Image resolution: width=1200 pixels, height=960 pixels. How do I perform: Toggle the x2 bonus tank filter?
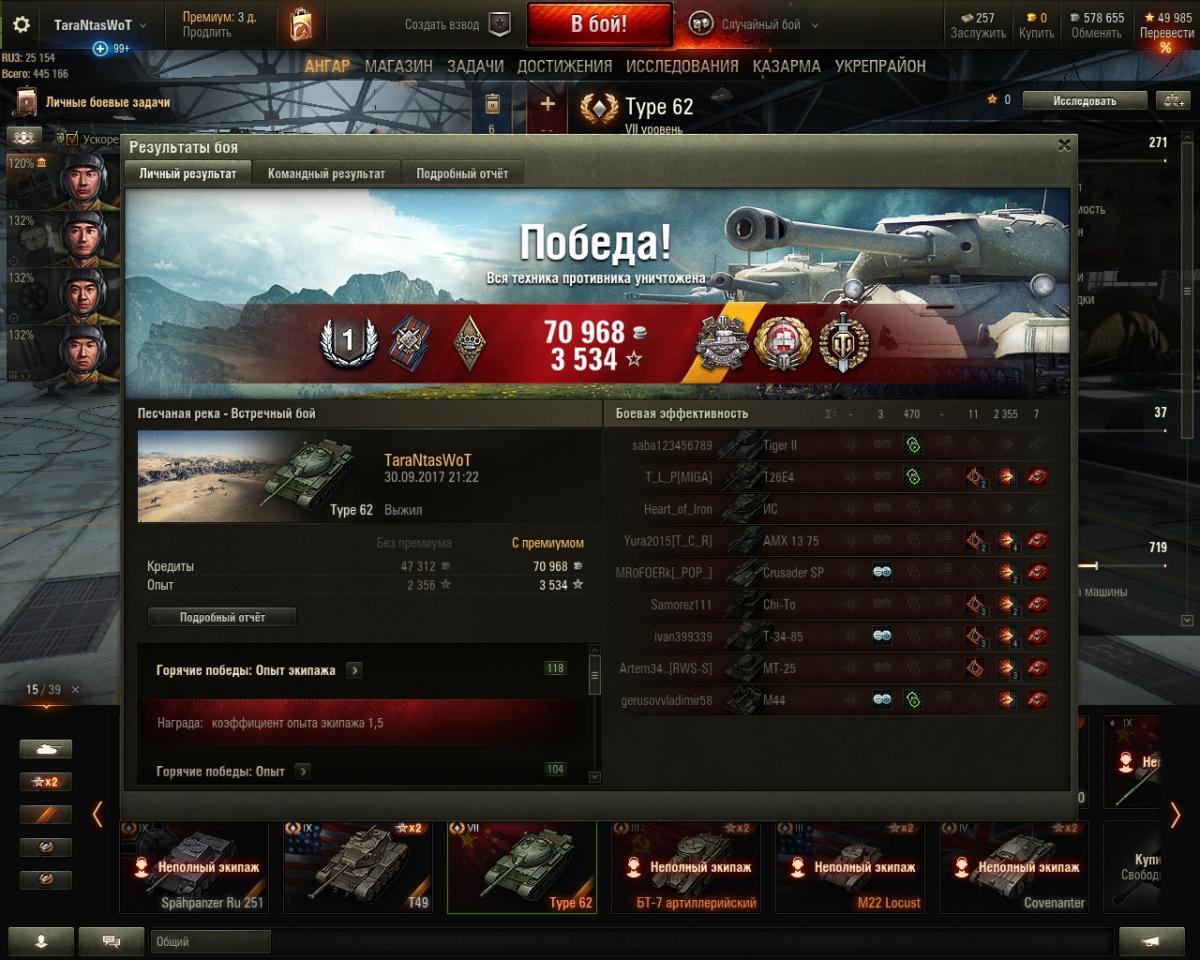(x=46, y=782)
